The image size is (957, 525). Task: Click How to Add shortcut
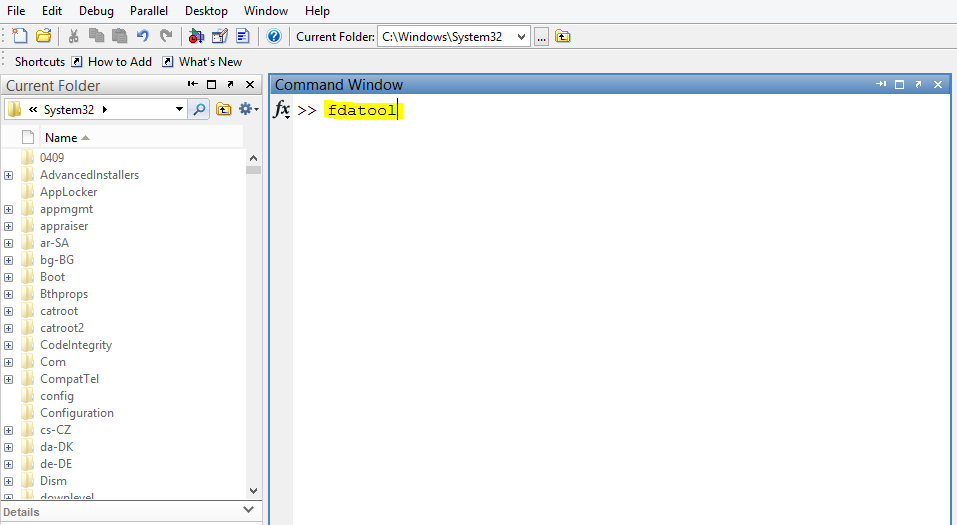112,62
